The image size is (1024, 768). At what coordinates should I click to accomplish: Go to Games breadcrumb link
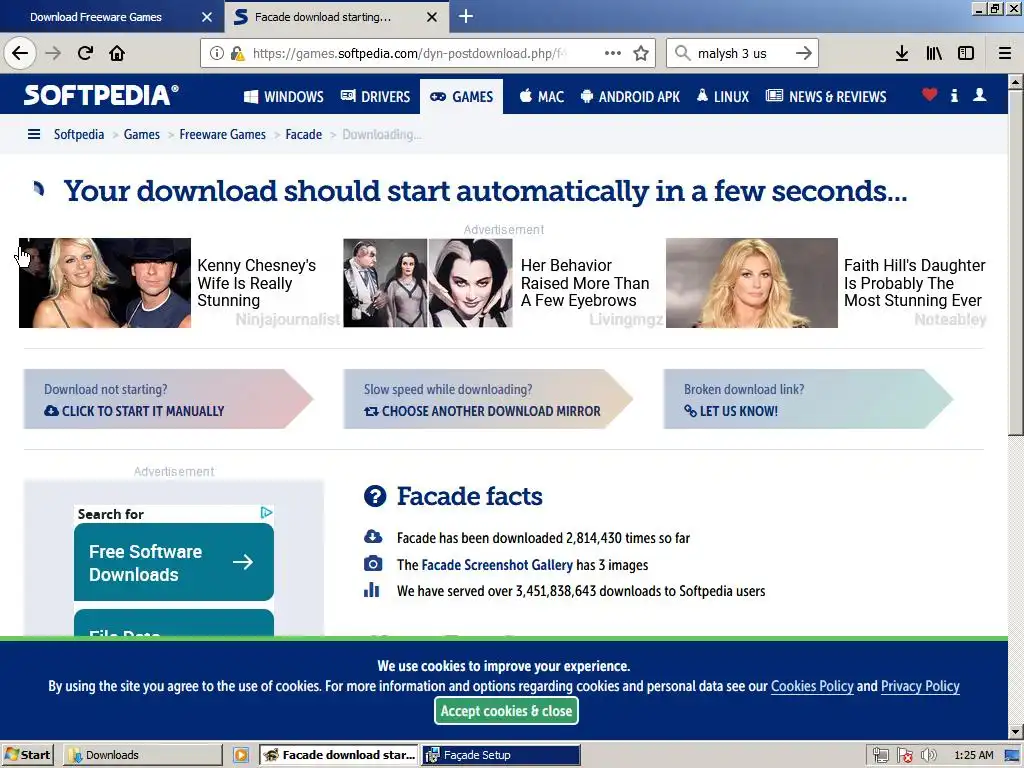(x=142, y=135)
